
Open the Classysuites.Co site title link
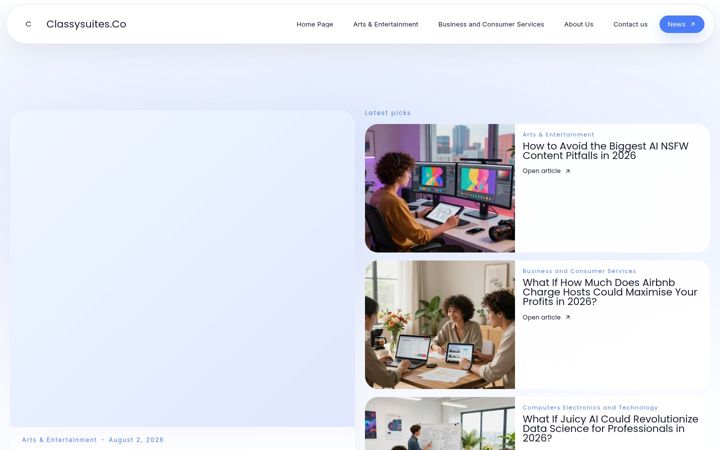[86, 24]
